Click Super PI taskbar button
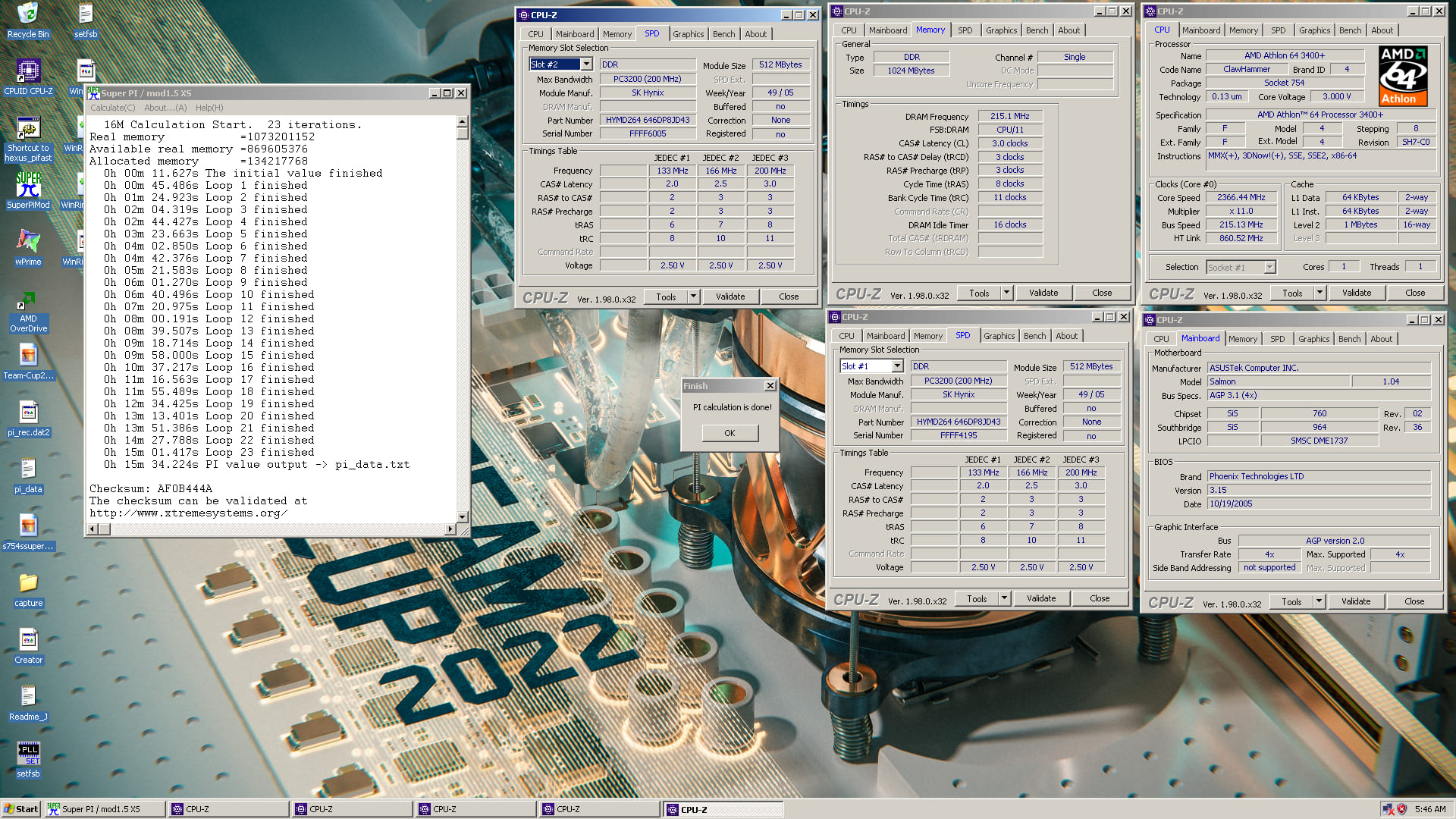1456x819 pixels. point(105,809)
